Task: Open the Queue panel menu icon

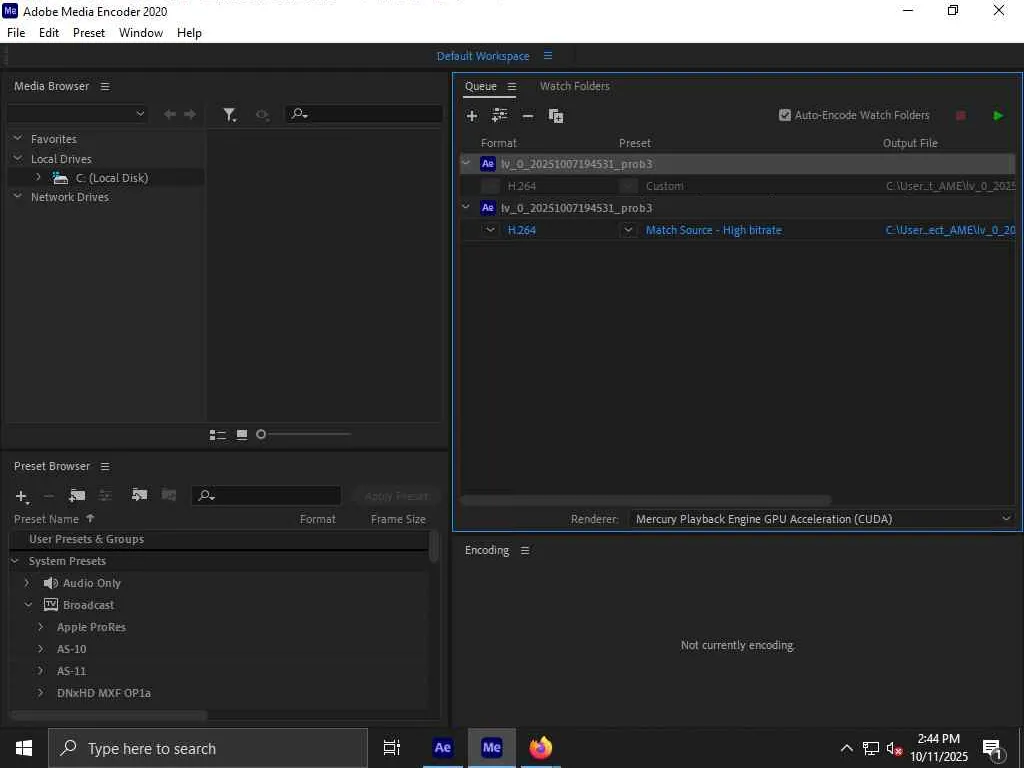Action: [x=512, y=86]
